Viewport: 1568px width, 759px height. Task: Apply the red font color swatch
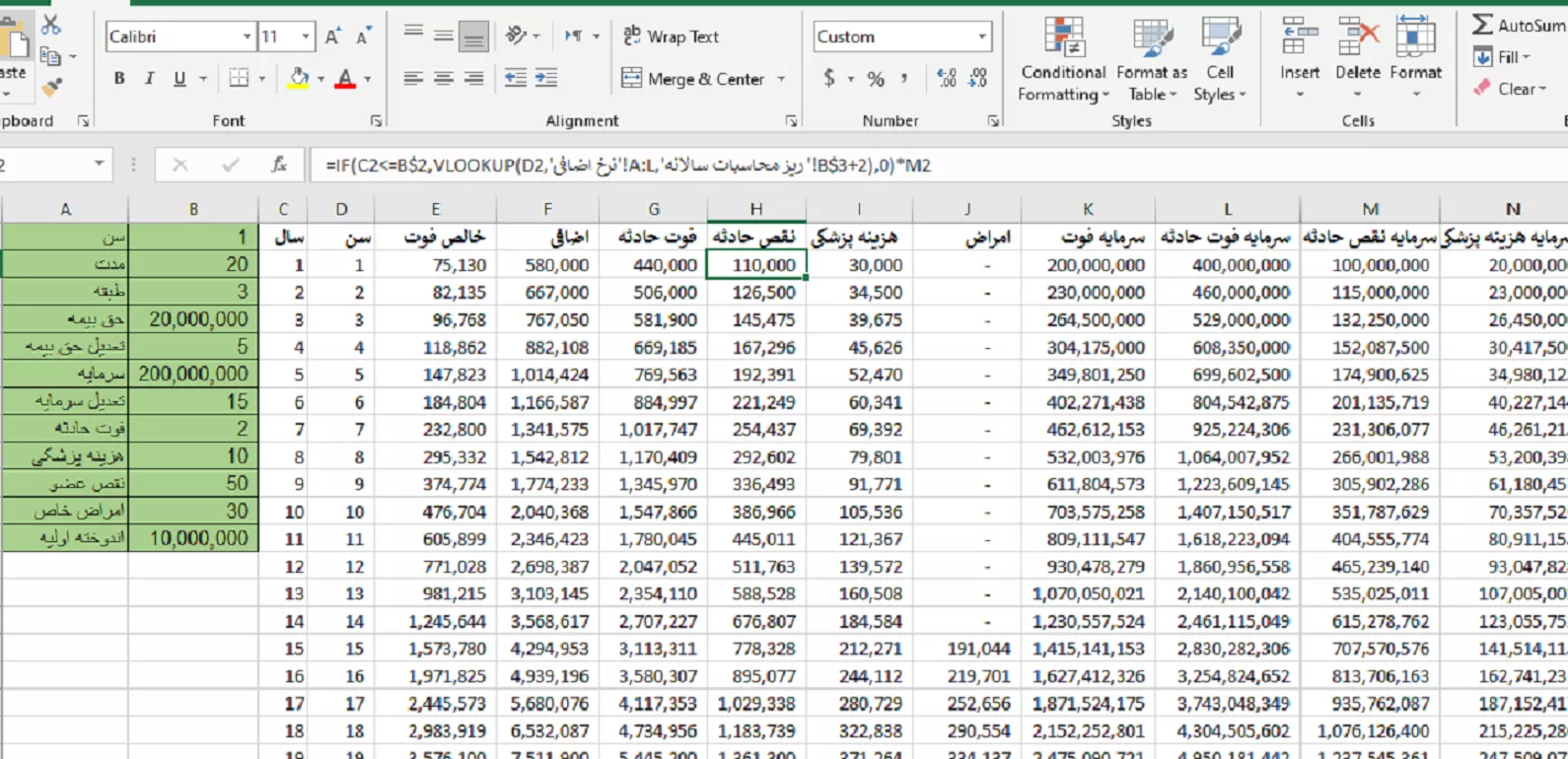345,78
